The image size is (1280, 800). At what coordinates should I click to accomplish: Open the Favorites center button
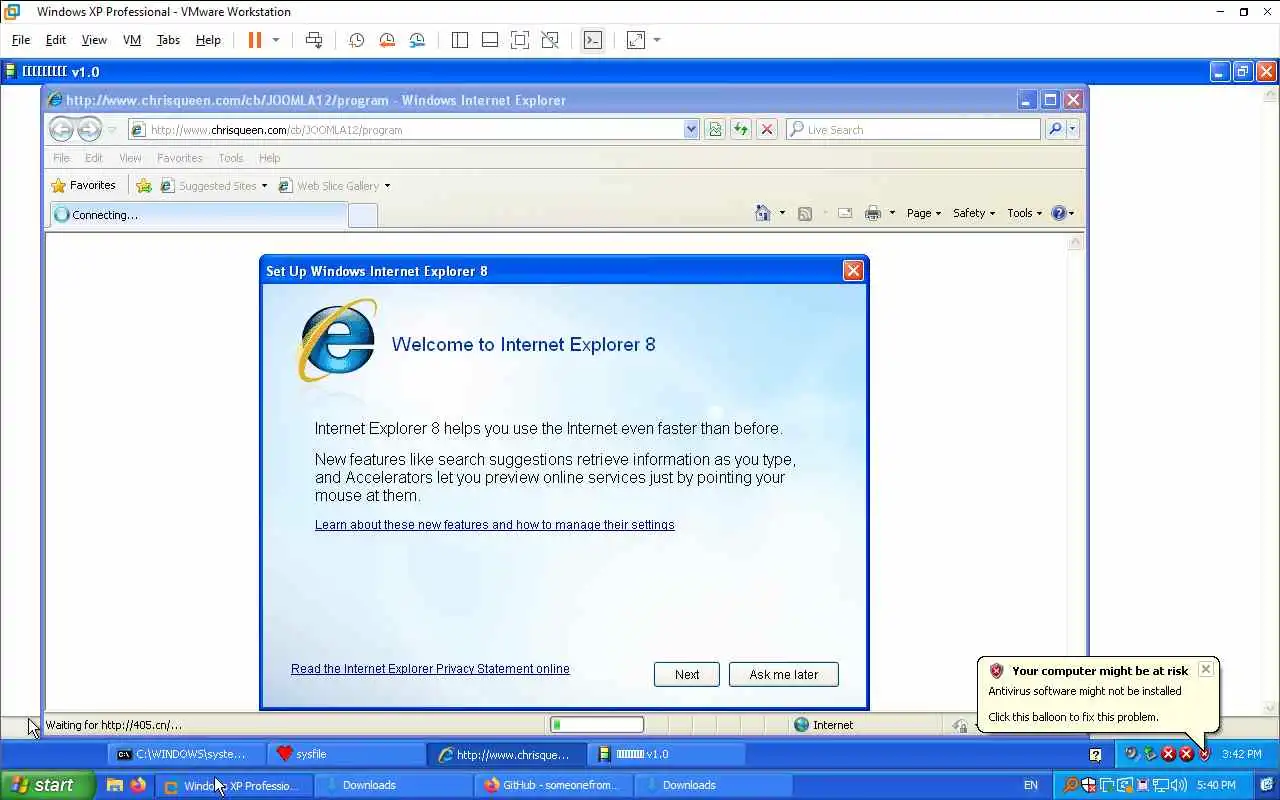click(84, 186)
